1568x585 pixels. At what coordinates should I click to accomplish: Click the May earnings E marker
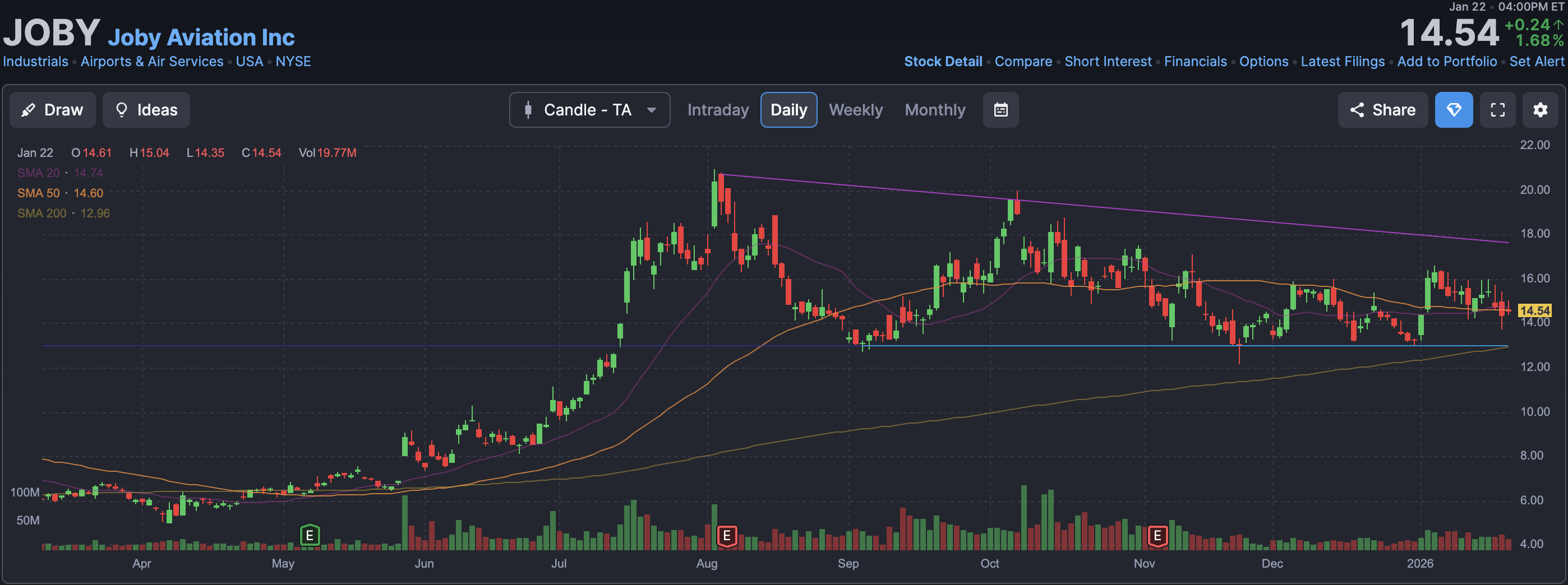[x=310, y=536]
